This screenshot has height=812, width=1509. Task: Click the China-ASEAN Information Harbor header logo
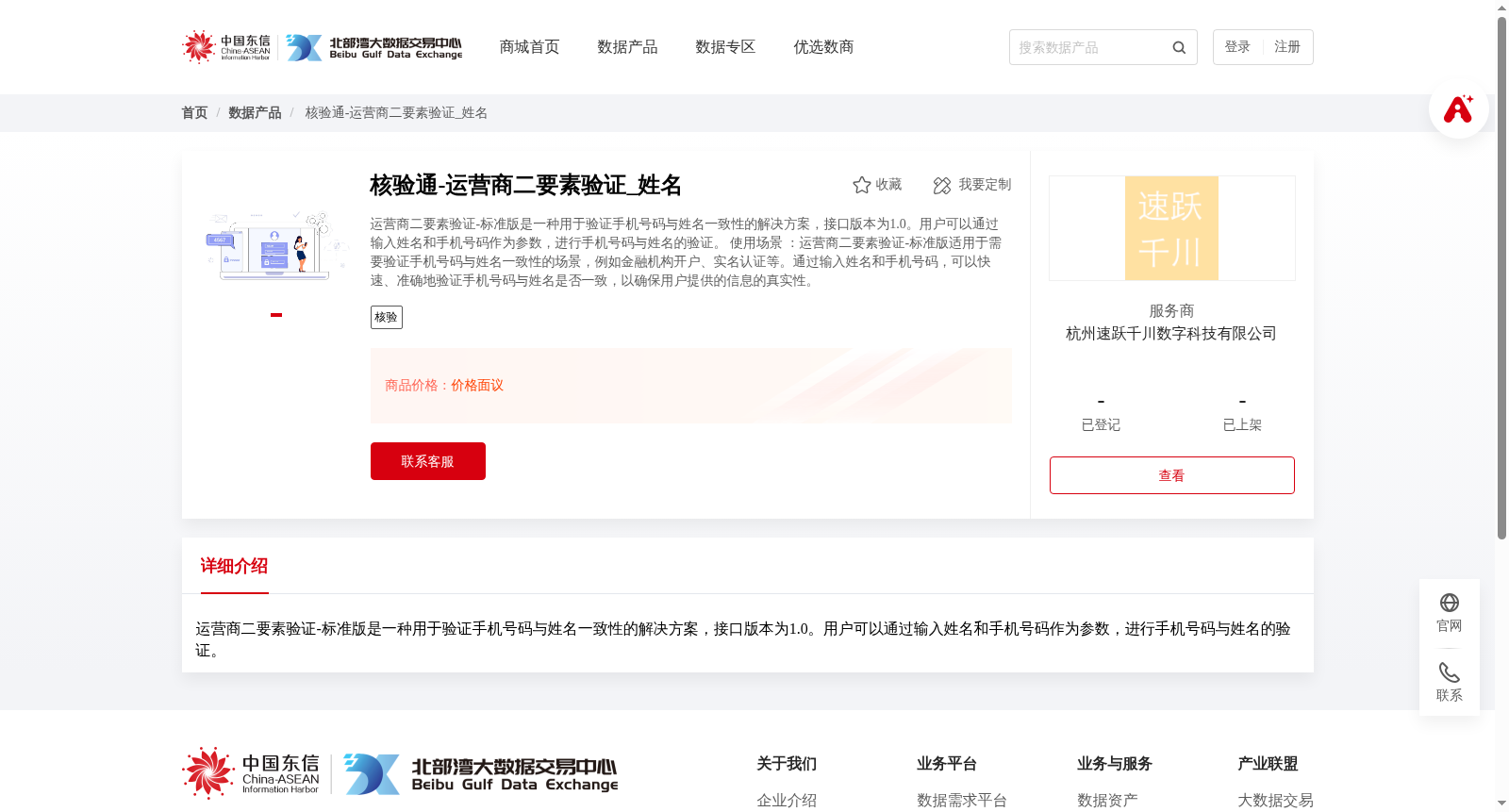(226, 47)
